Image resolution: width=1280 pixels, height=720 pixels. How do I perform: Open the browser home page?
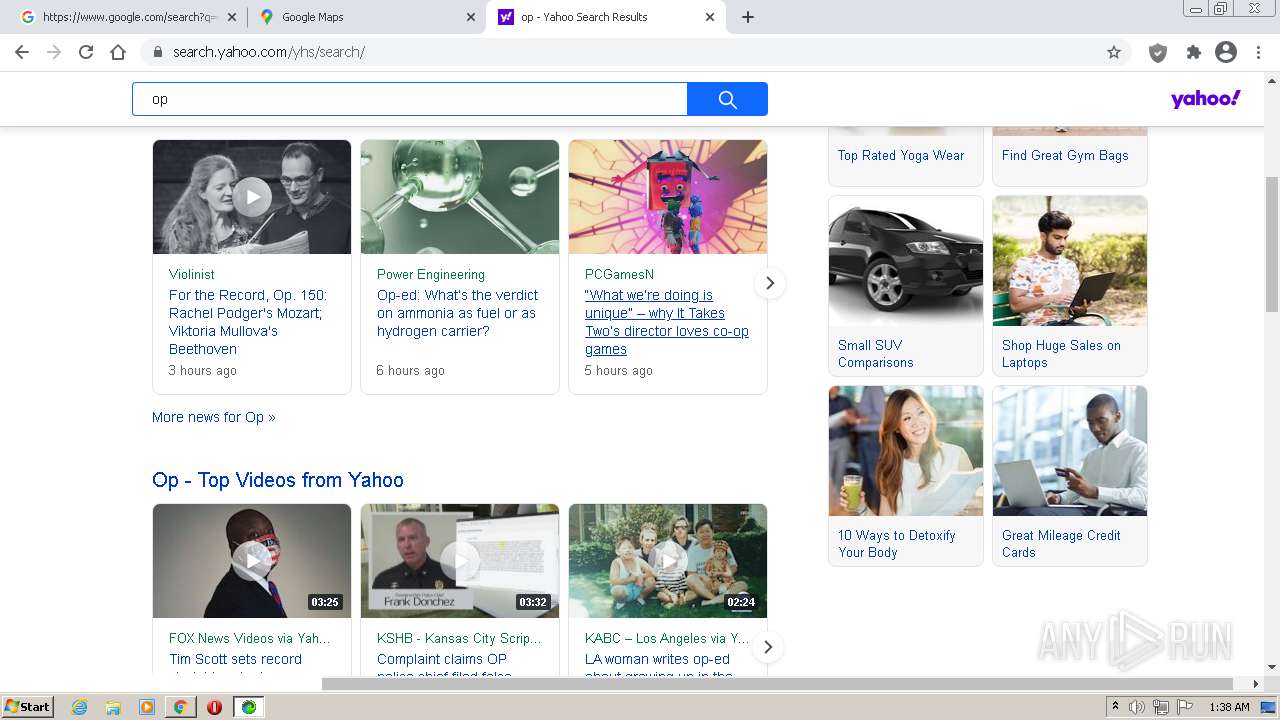pos(118,52)
